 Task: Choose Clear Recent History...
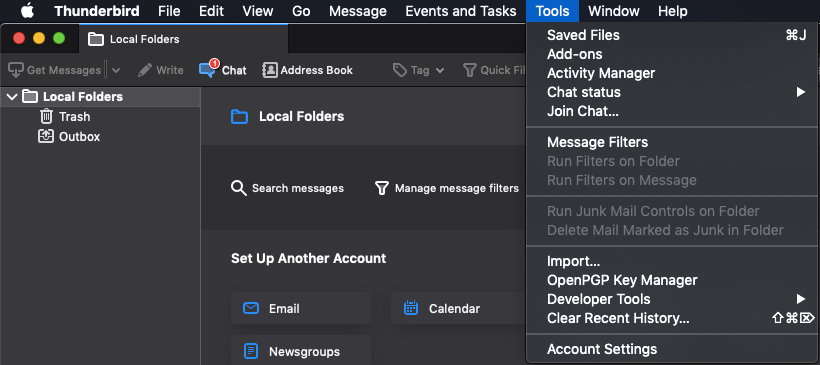tap(673, 318)
